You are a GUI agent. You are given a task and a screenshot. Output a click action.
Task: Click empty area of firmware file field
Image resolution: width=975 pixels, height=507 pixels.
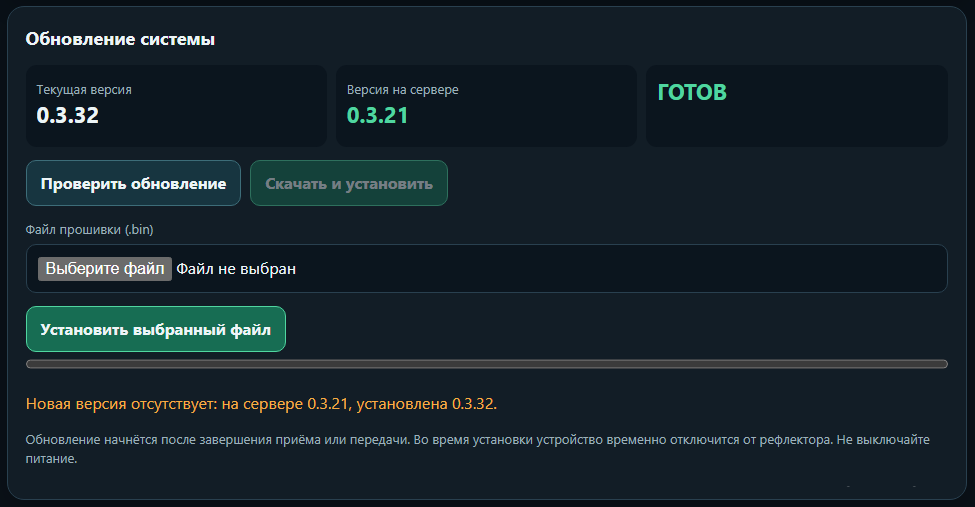[622, 269]
